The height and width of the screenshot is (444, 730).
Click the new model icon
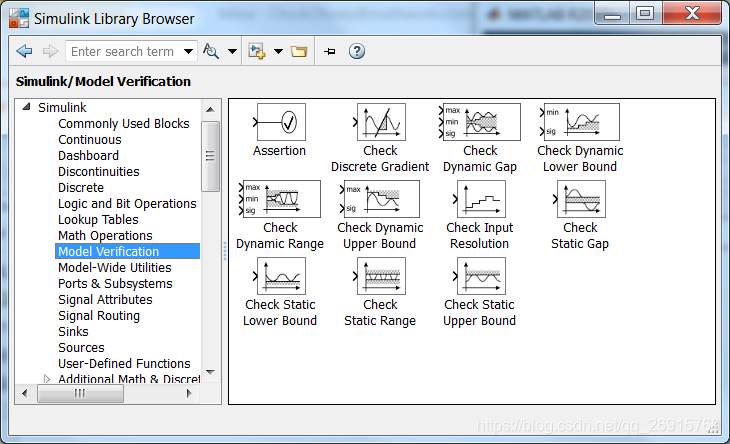coord(257,51)
